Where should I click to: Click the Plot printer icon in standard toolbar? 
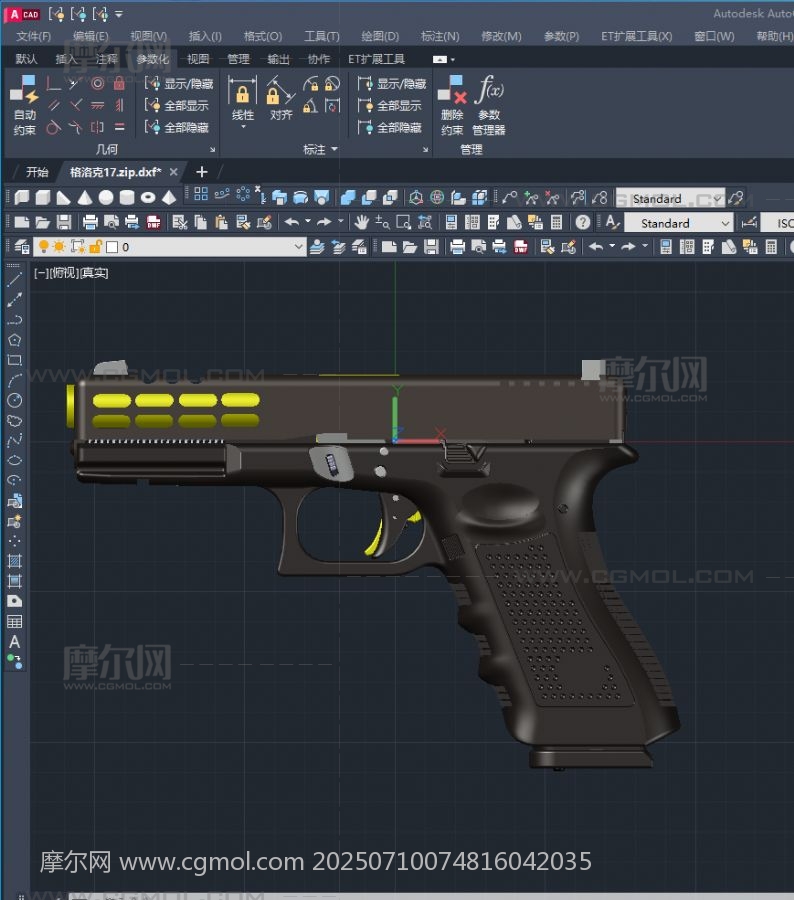tap(90, 222)
